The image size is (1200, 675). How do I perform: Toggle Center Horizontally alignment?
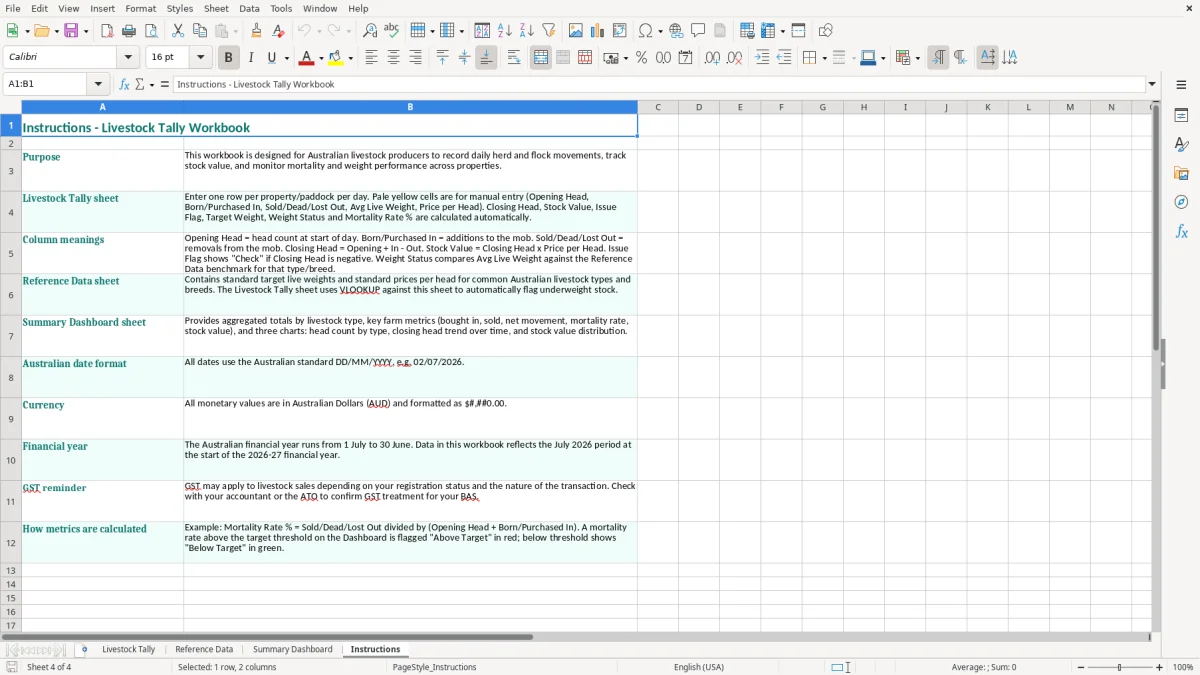pyautogui.click(x=393, y=58)
